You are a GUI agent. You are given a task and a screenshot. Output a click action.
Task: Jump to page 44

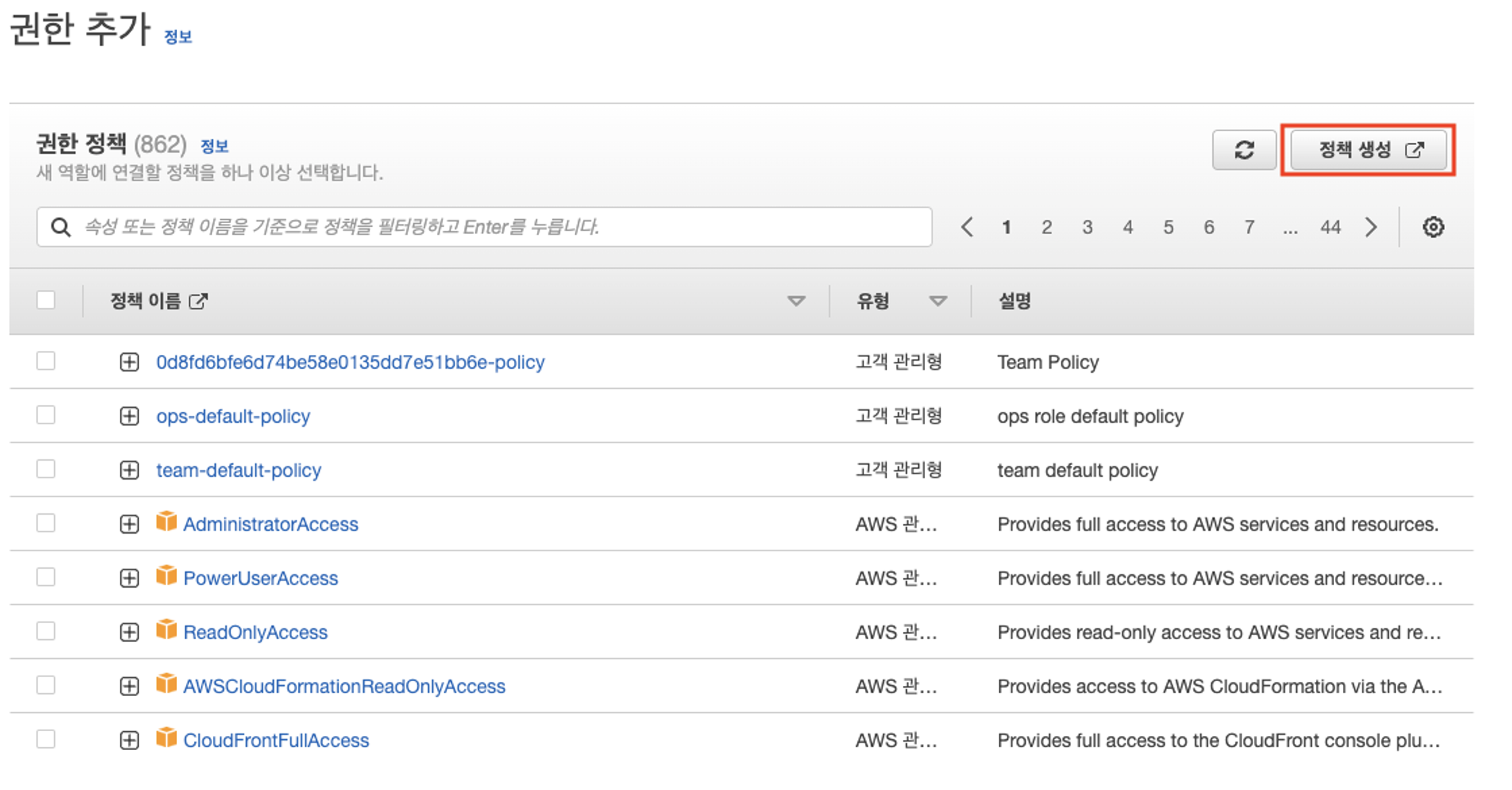(x=1330, y=227)
